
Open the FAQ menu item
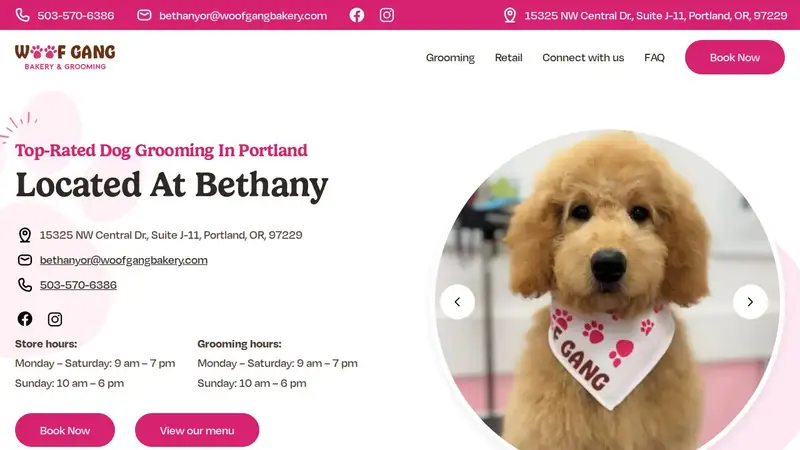point(655,58)
